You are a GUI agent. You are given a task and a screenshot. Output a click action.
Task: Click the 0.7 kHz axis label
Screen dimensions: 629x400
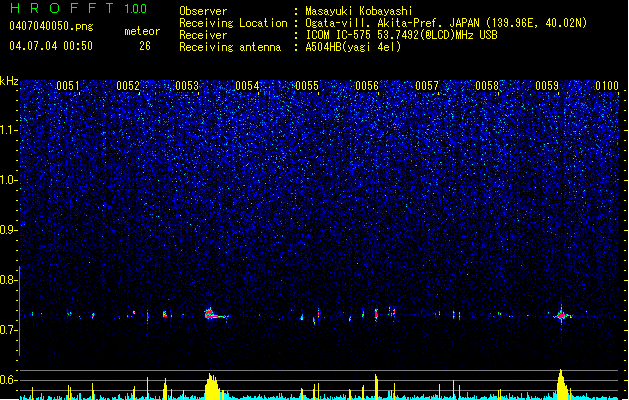[x=8, y=330]
